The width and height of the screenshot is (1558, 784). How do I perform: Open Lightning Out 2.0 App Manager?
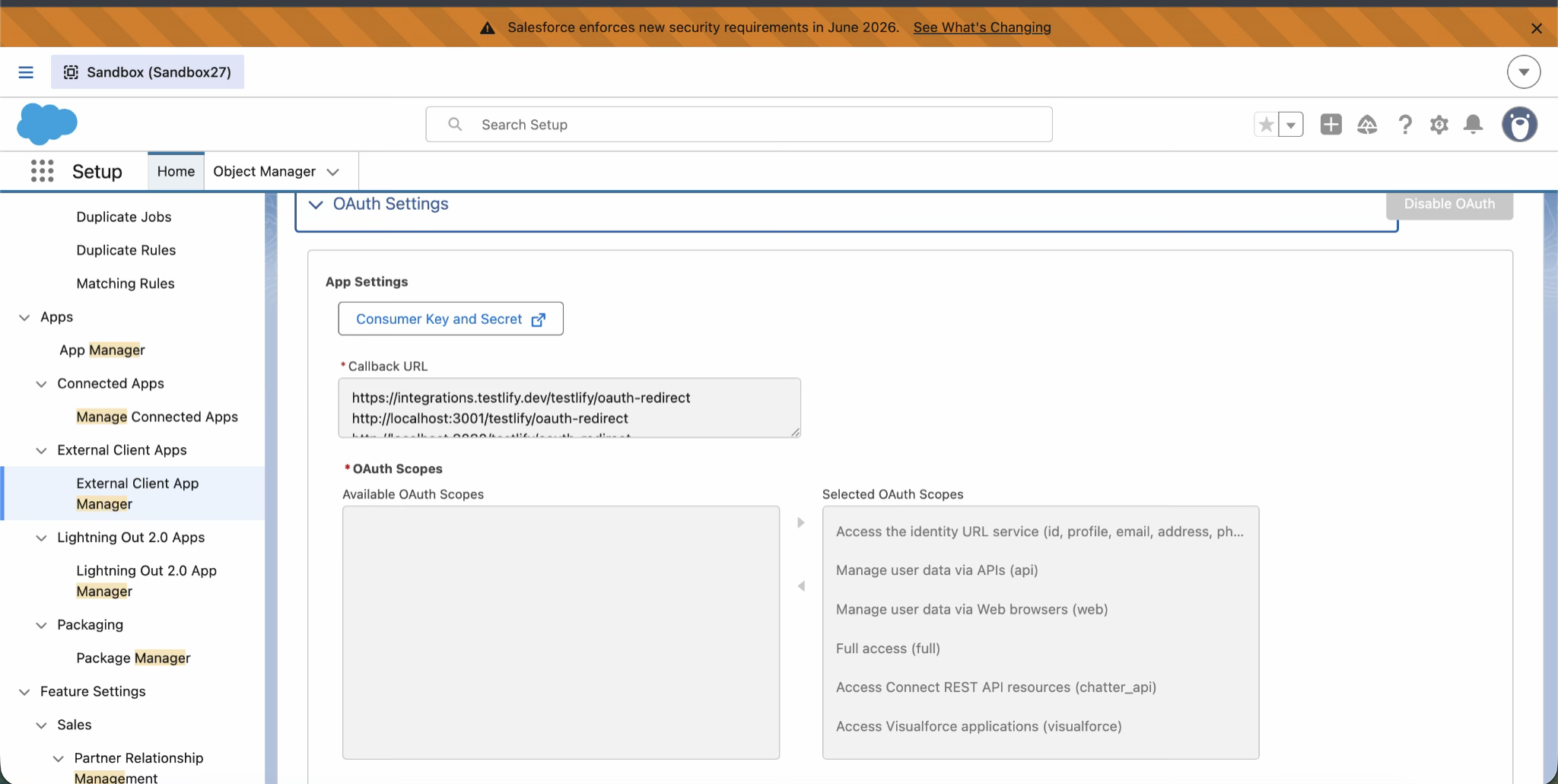point(146,581)
